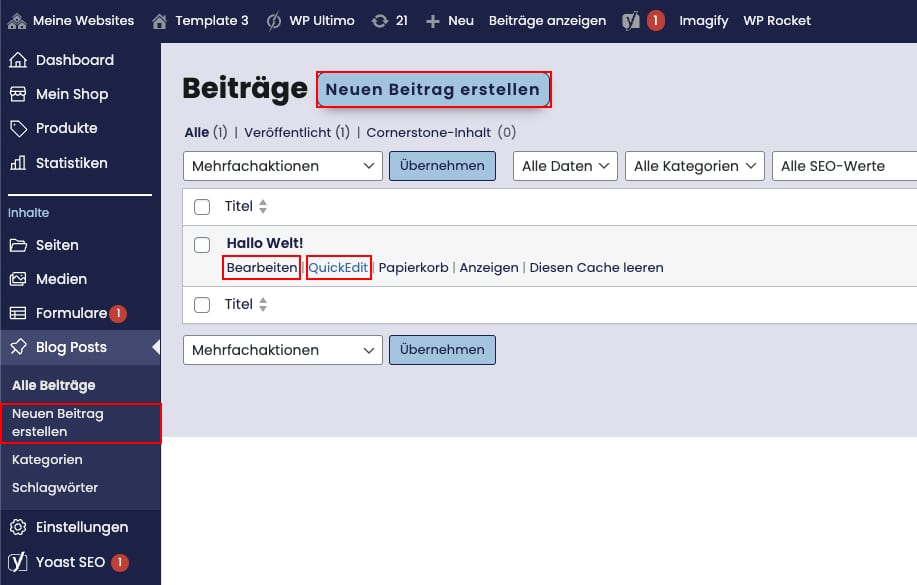Viewport: 917px width, 585px height.
Task: Click the Statistiken bar chart icon
Action: coord(18,163)
